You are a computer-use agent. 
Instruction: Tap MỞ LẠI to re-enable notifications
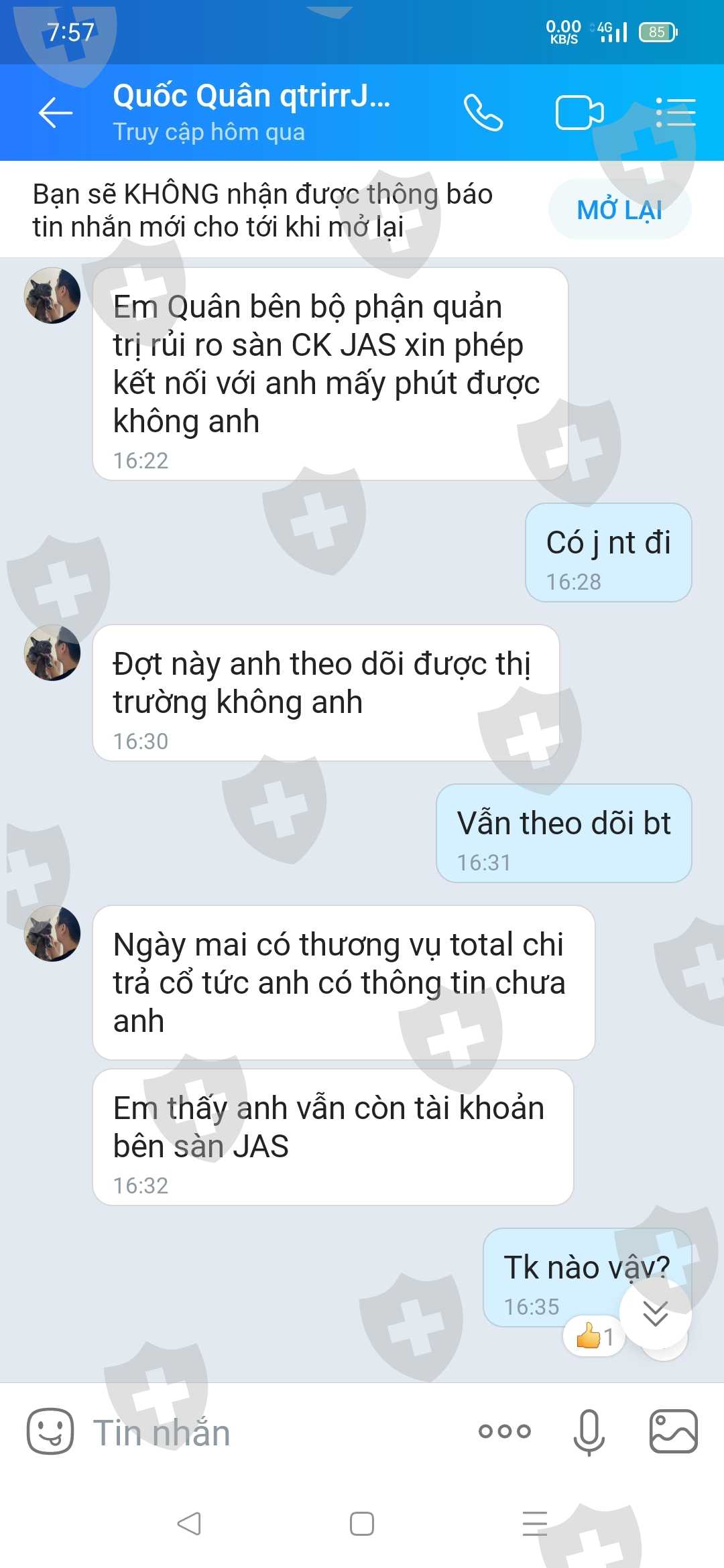619,210
